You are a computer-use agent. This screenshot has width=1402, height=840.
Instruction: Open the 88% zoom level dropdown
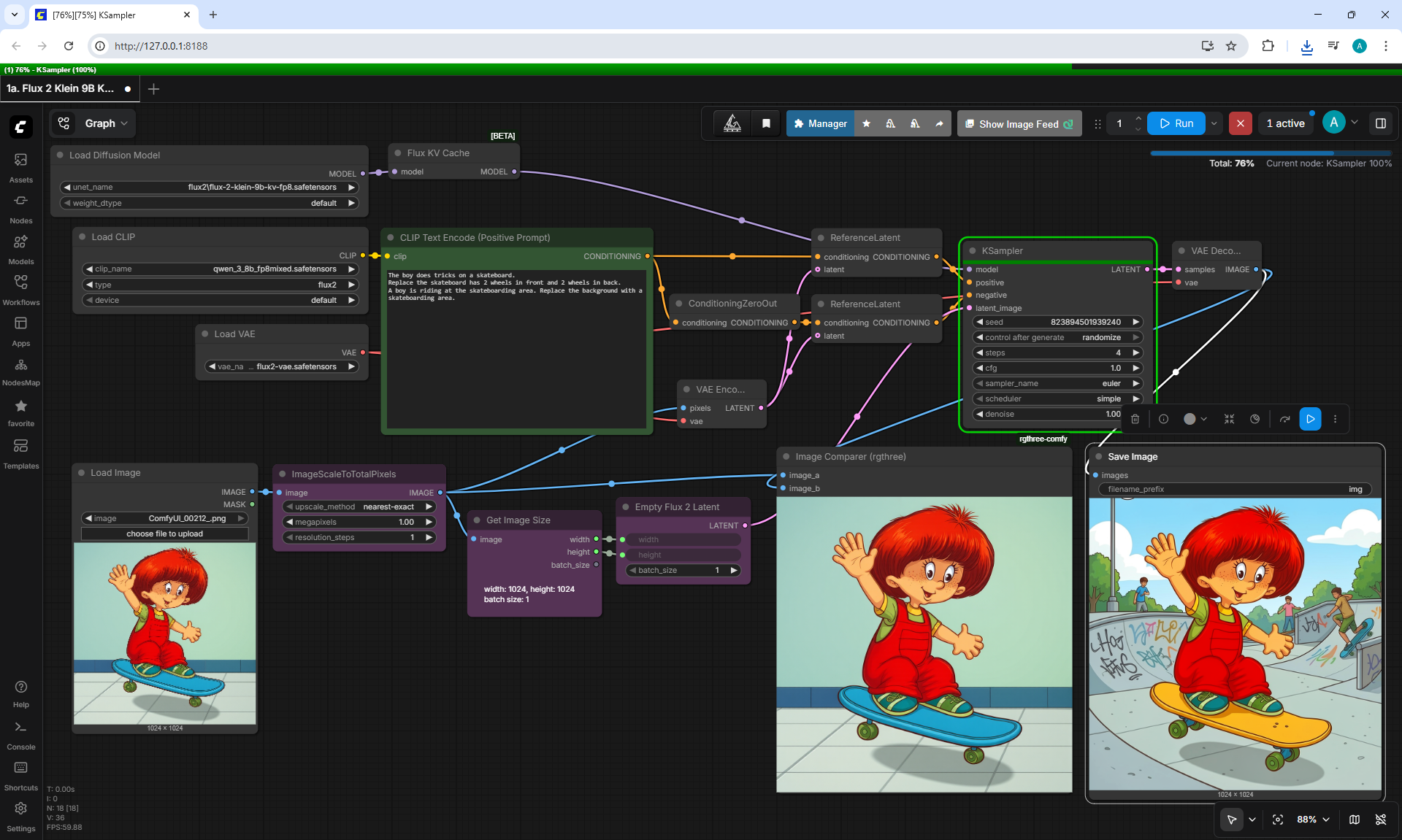click(1313, 820)
